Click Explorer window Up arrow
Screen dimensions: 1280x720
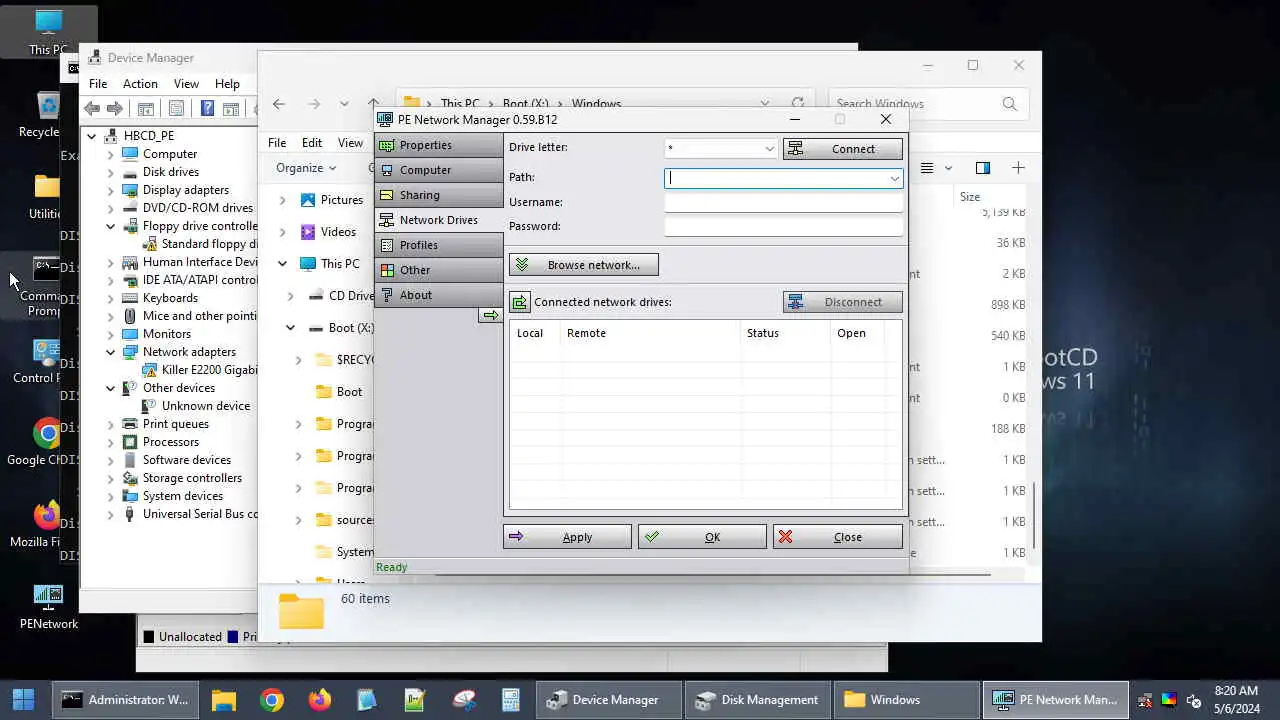[x=373, y=104]
